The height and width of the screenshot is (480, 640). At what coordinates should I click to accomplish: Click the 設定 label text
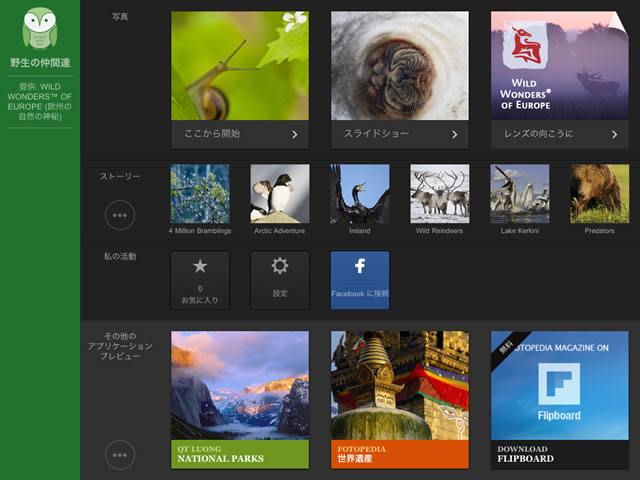pos(280,293)
